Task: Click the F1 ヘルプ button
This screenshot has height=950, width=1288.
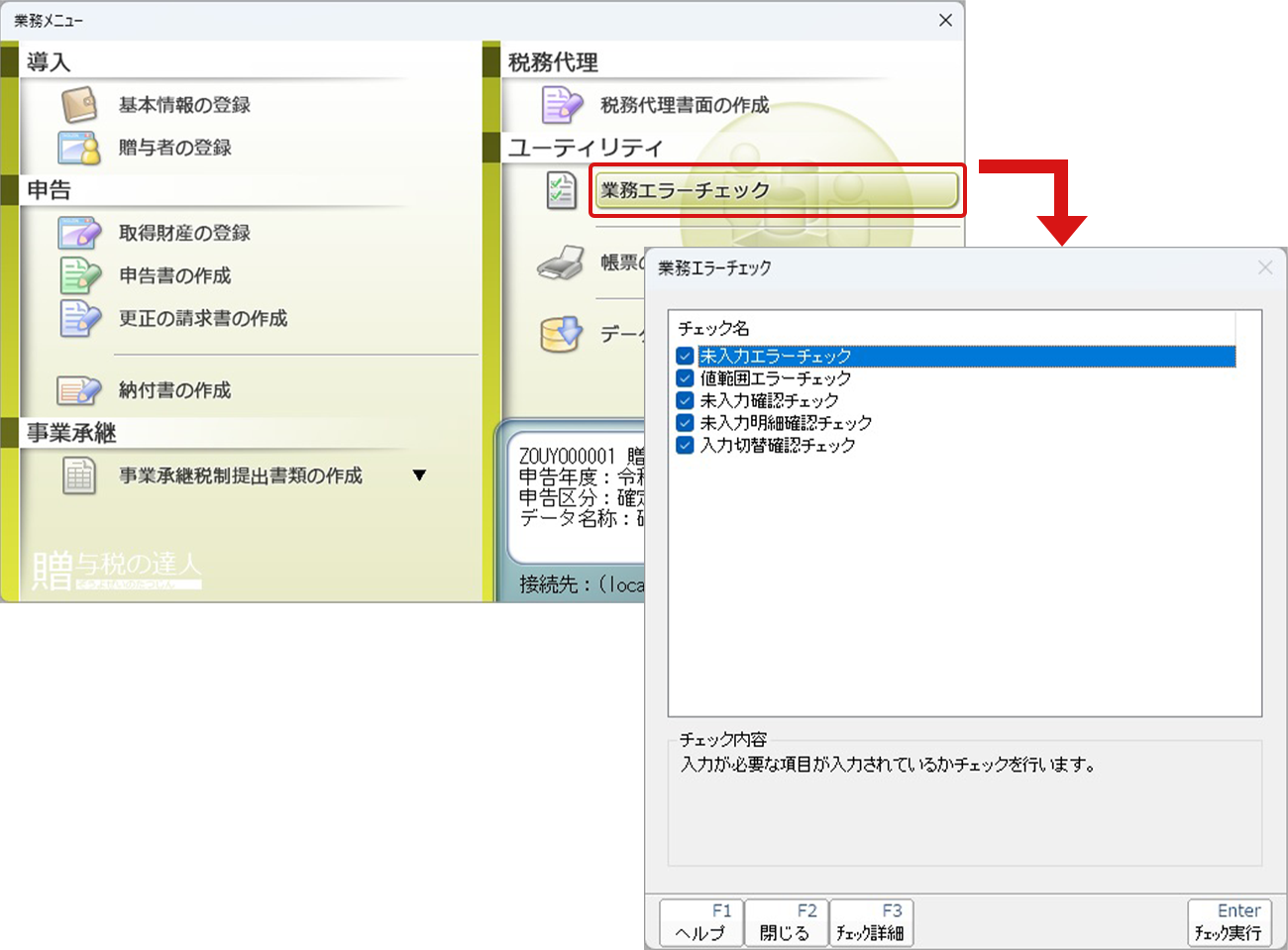Action: tap(700, 922)
